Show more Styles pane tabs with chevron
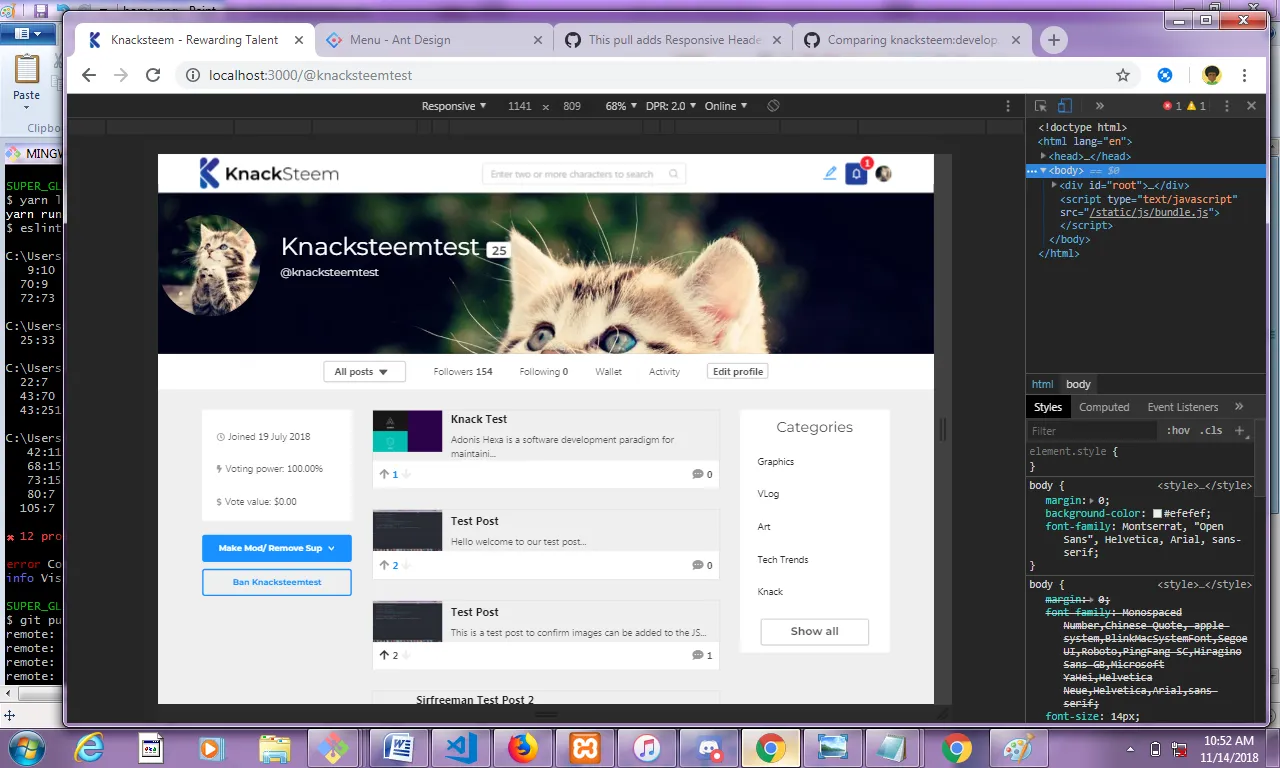The width and height of the screenshot is (1280, 768). (x=1239, y=407)
